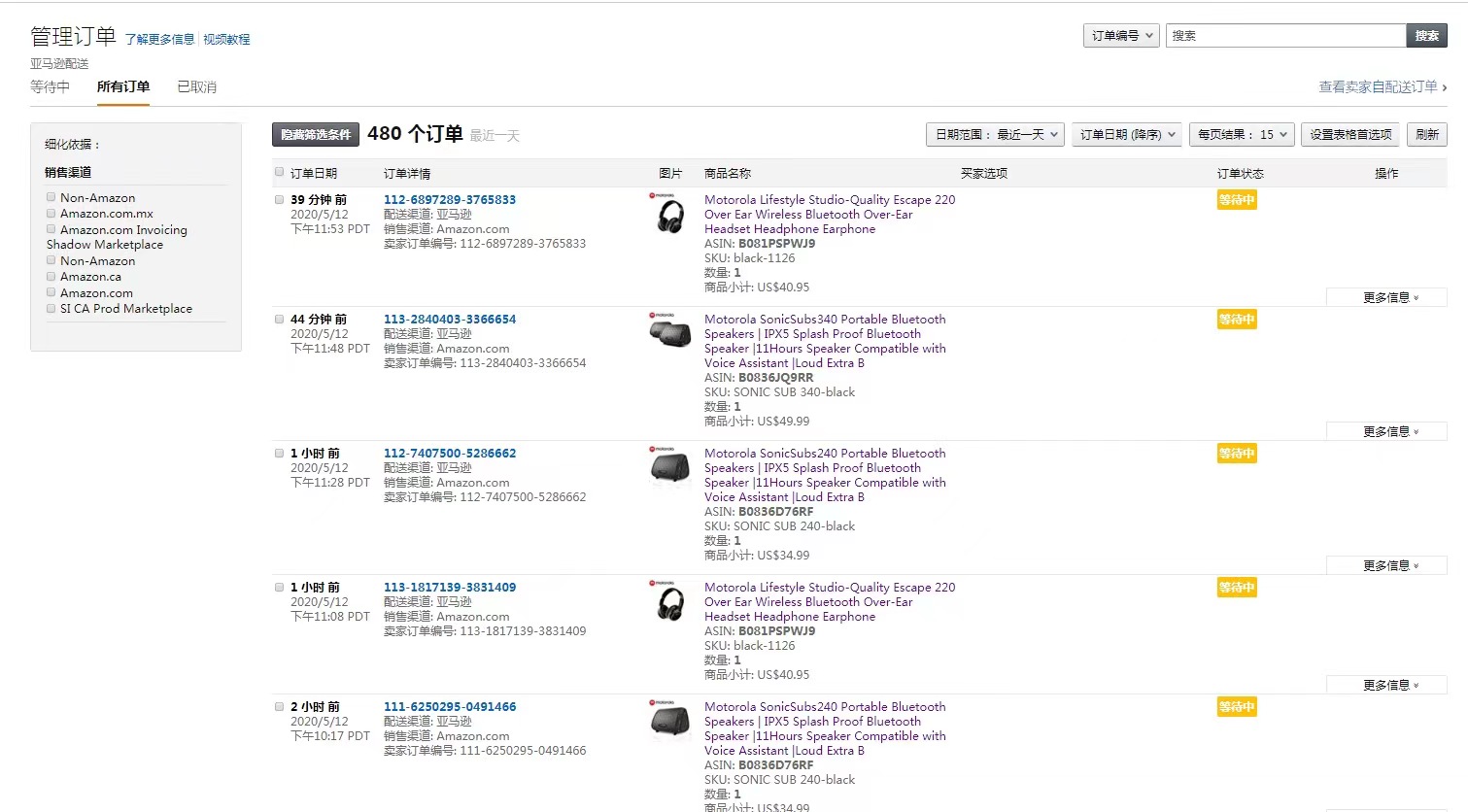Viewport: 1468px width, 812px height.
Task: Follow the 查看卖家自配送订单 link
Action: (1383, 86)
